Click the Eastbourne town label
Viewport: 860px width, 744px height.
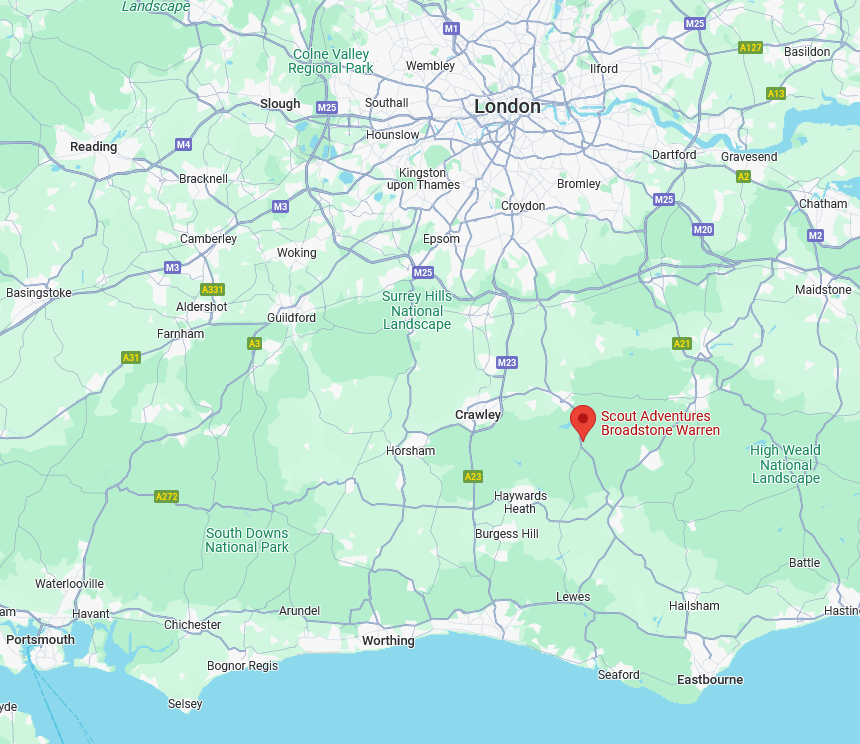[710, 680]
